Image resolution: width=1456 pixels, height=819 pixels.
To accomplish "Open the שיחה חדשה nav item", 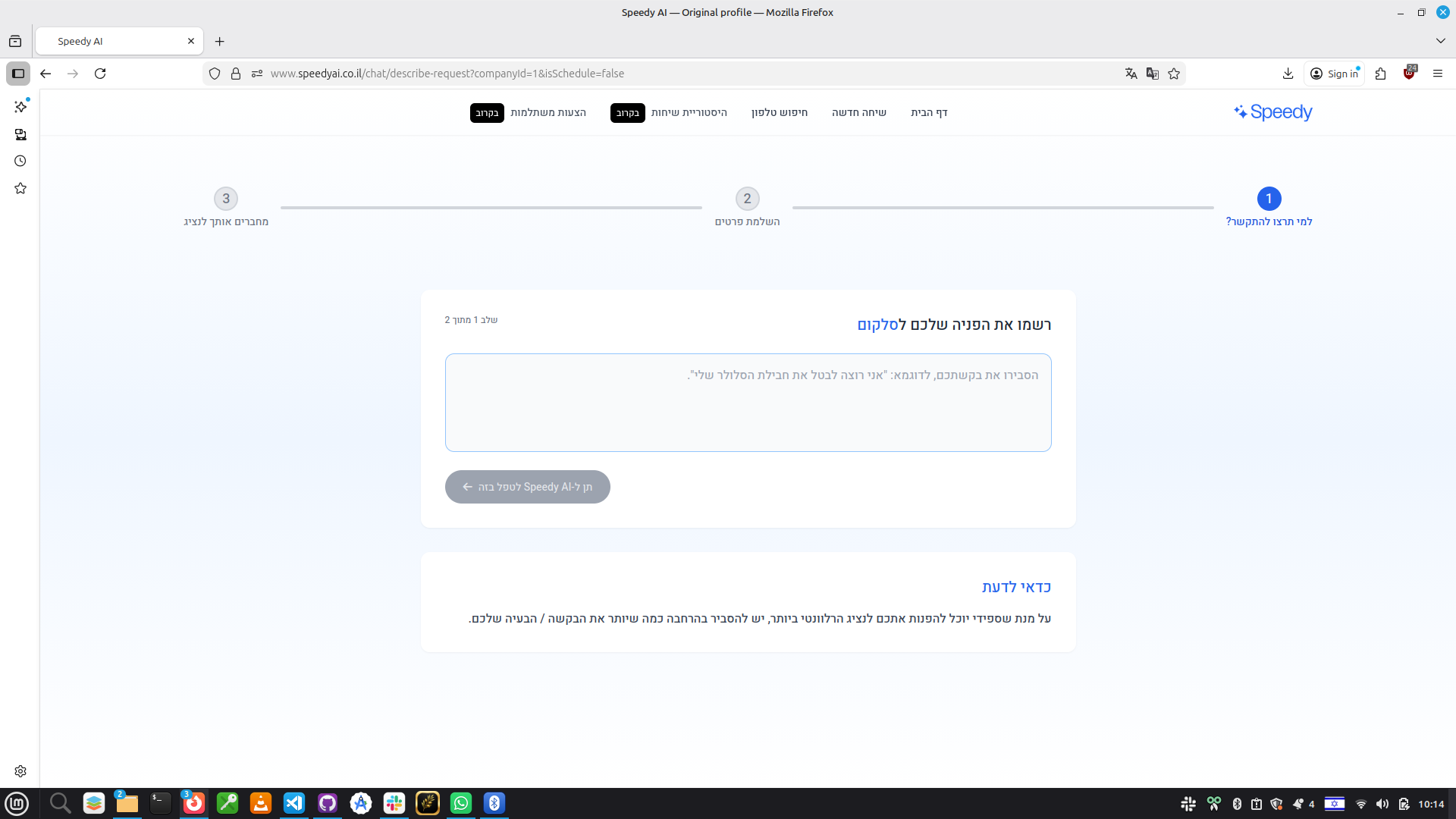I will (x=858, y=112).
